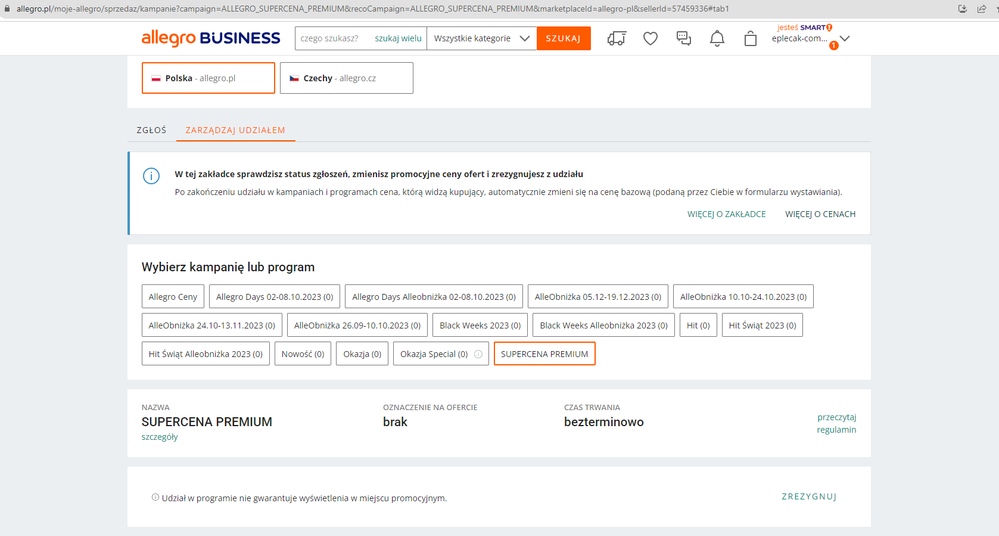Switch to the ZGŁOŚ tab
The image size is (999, 536).
(151, 130)
